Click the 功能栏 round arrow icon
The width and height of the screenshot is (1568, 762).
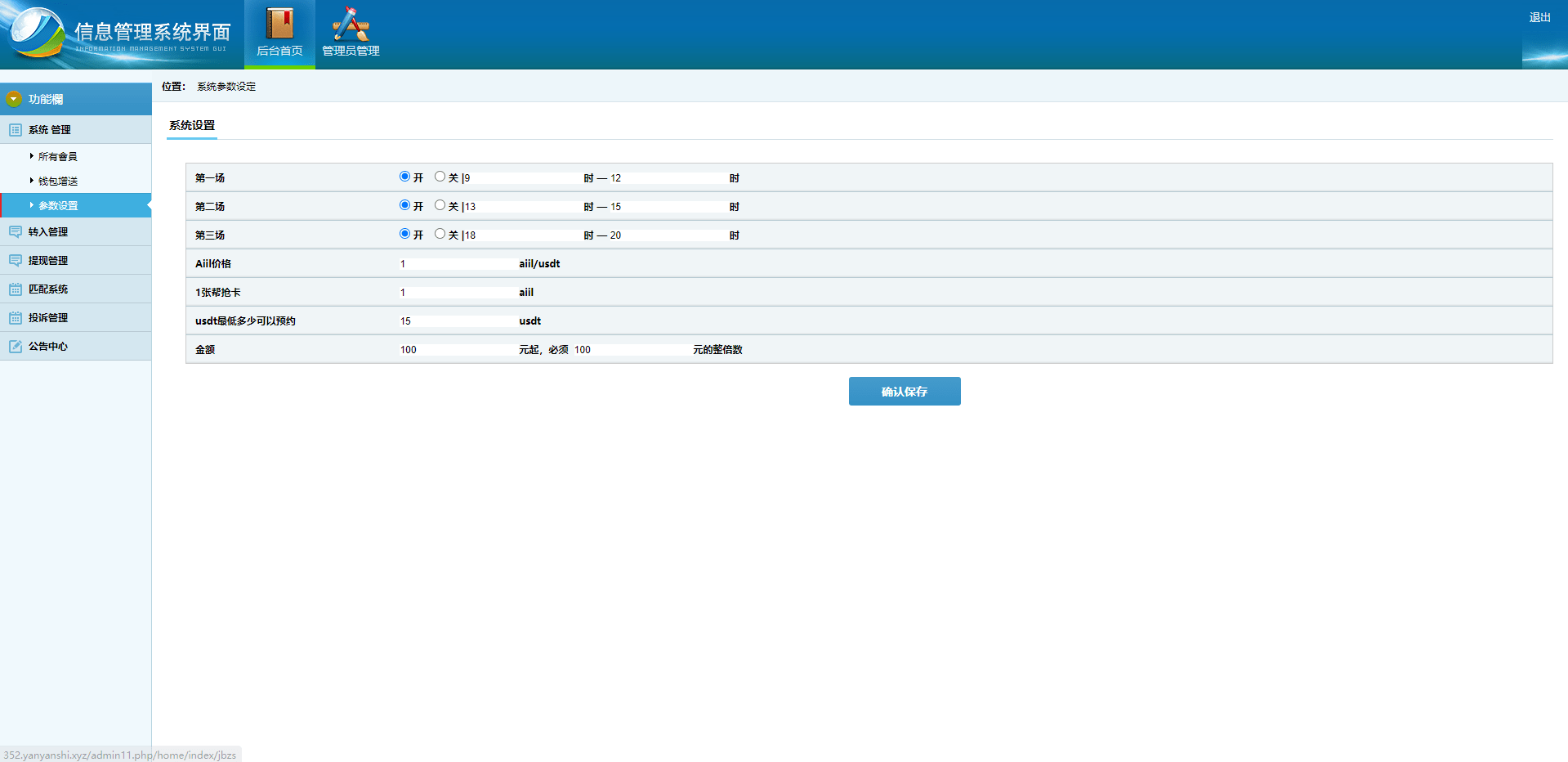click(x=14, y=99)
